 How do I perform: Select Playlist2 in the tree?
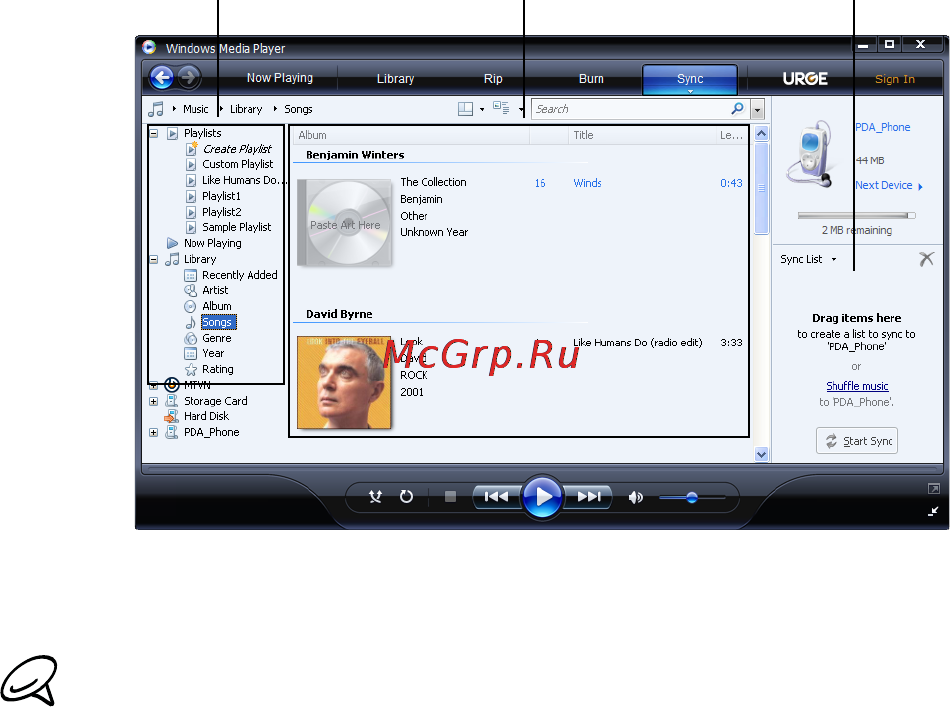click(x=222, y=212)
